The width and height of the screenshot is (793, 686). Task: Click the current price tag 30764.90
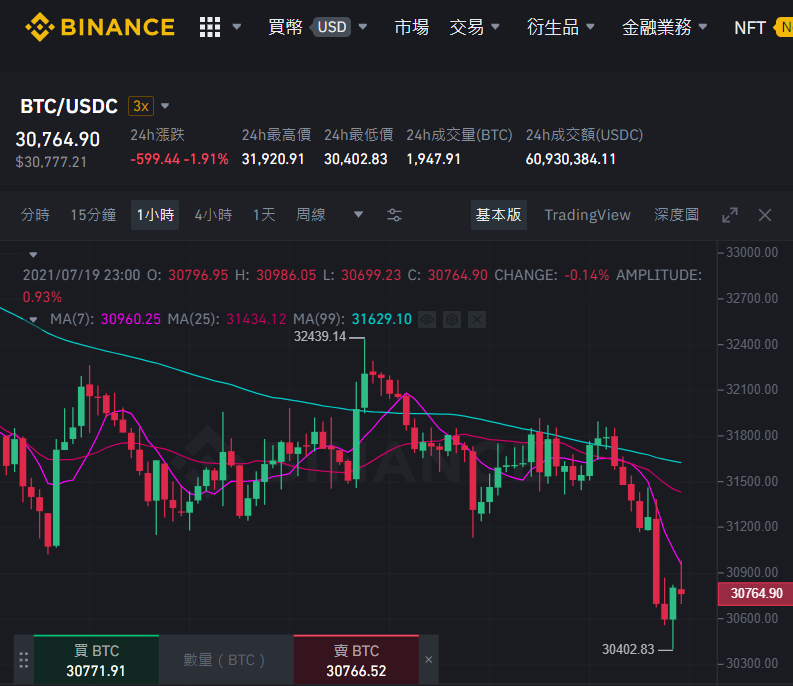(x=756, y=593)
